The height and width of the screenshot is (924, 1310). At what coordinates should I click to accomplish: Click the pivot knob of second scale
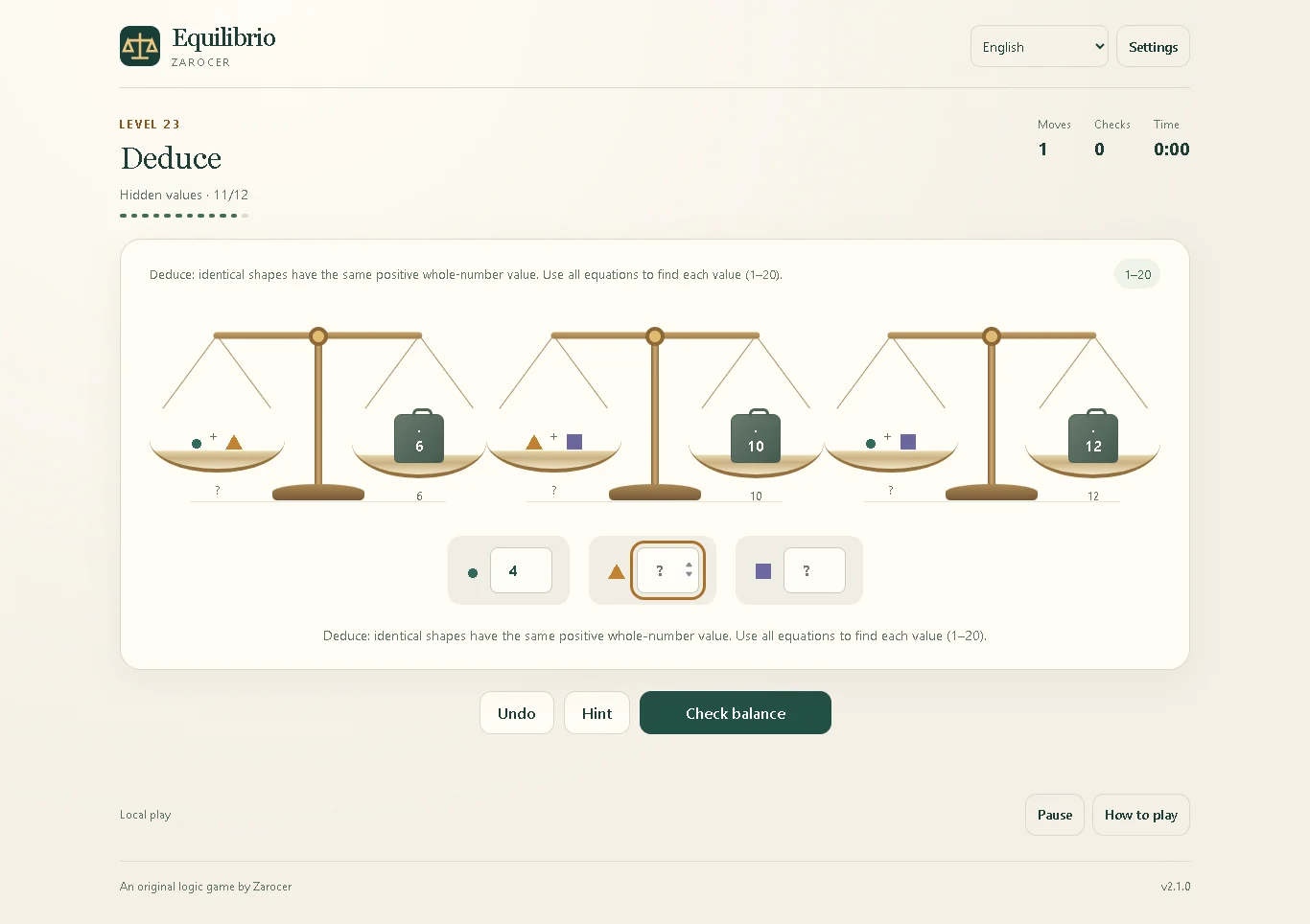655,335
